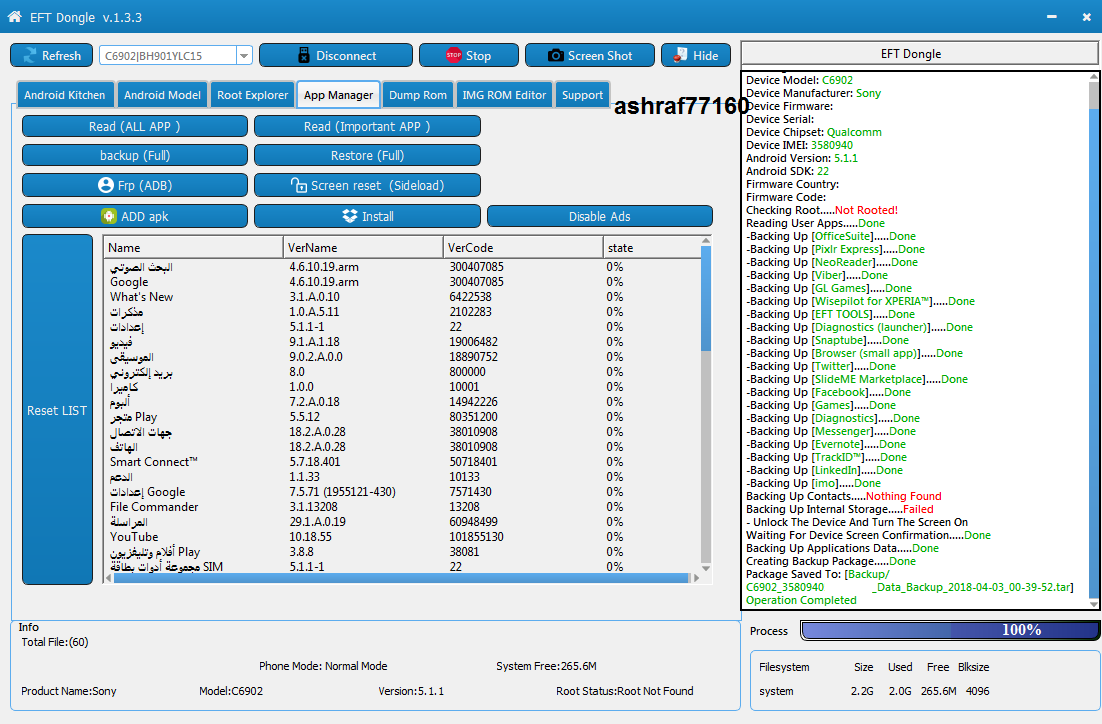Click the user icon on Frp (ADB)
The image size is (1102, 724).
coord(106,185)
